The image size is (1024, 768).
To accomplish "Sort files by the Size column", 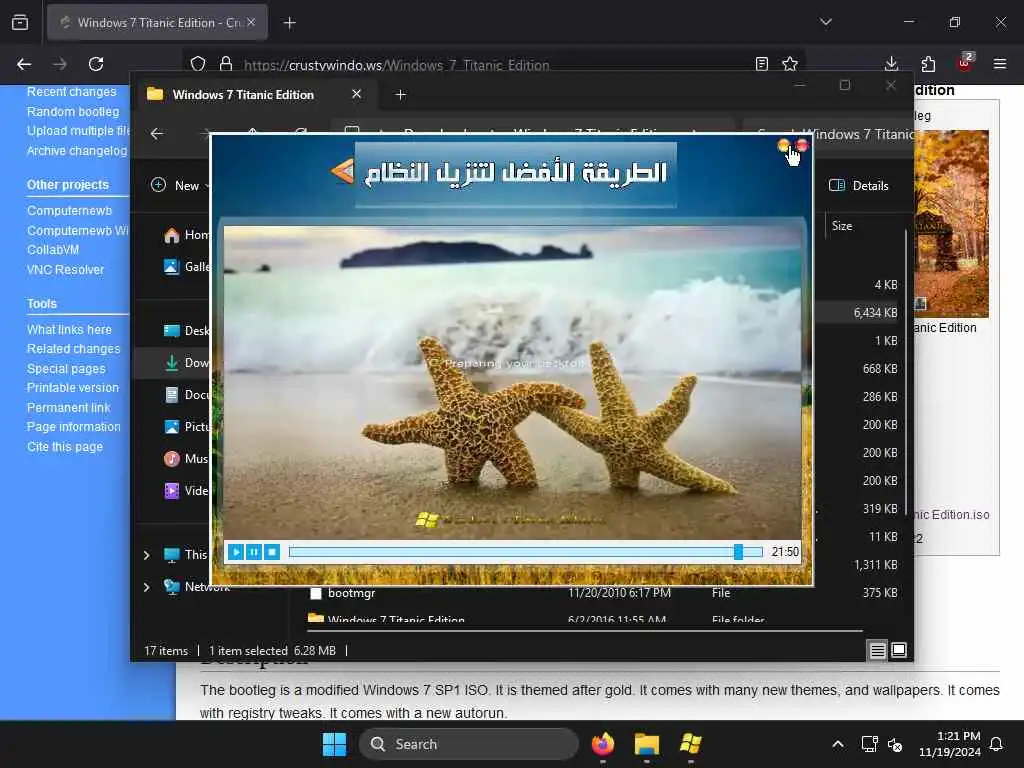I will [842, 226].
